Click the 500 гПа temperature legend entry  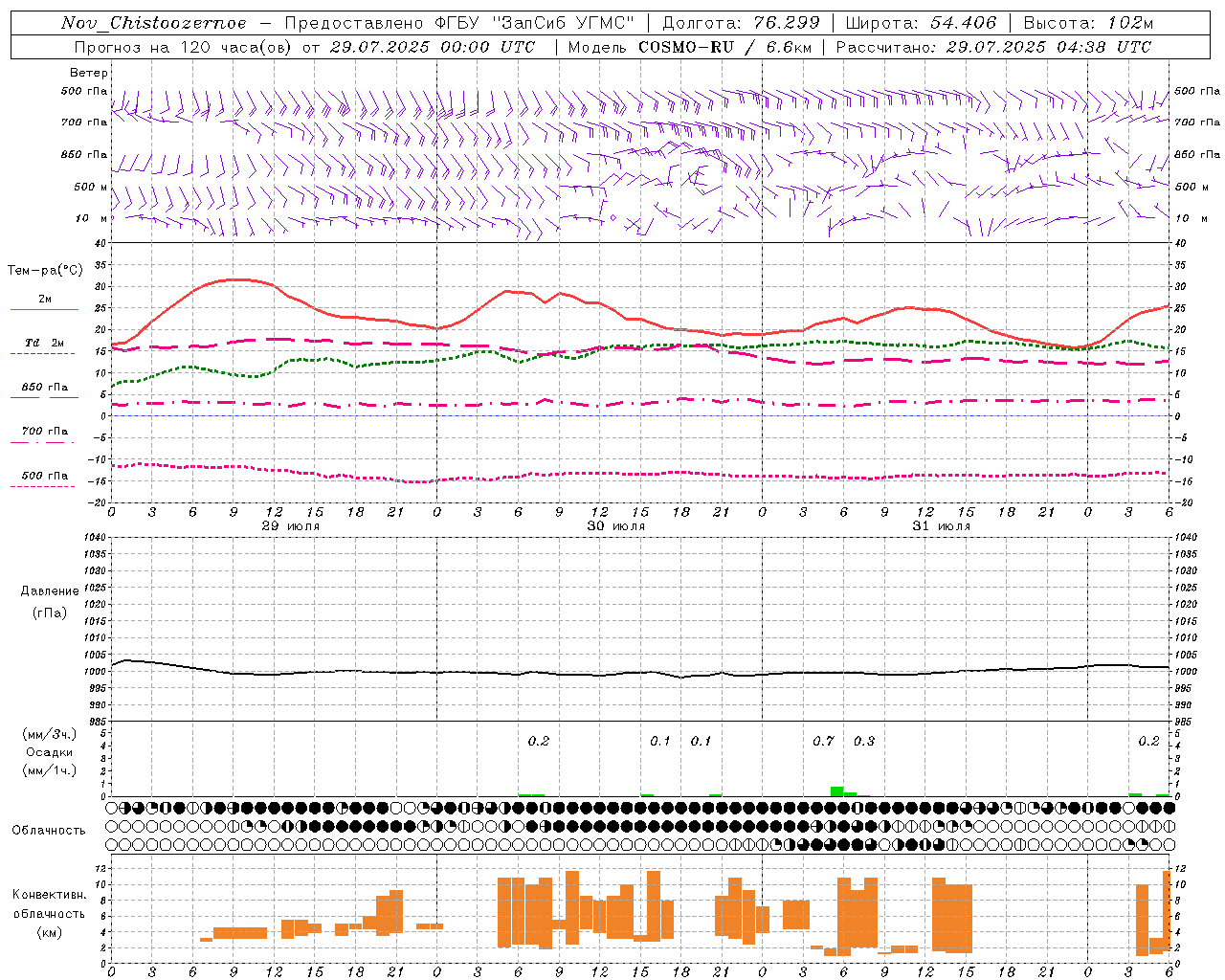point(45,476)
